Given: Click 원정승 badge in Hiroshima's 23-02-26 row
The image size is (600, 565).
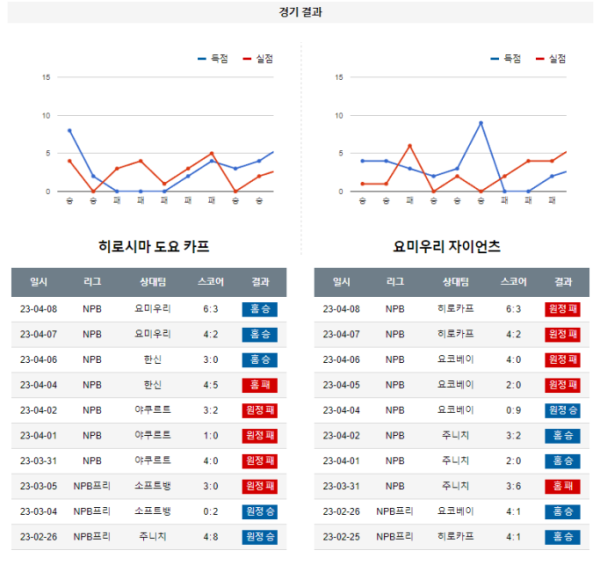Looking at the screenshot, I should point(260,537).
